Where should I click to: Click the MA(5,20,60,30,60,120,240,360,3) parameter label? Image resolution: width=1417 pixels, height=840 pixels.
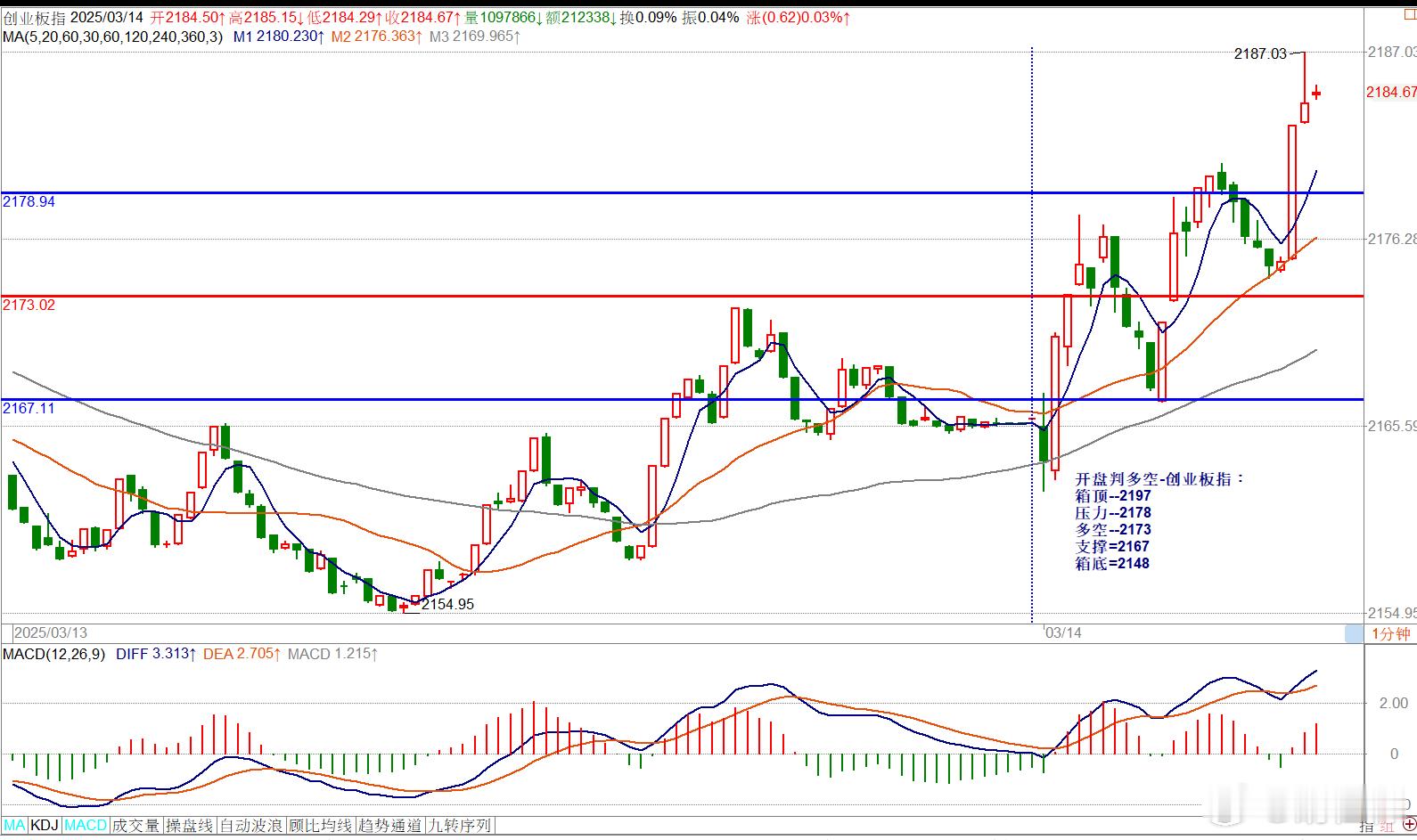(112, 37)
